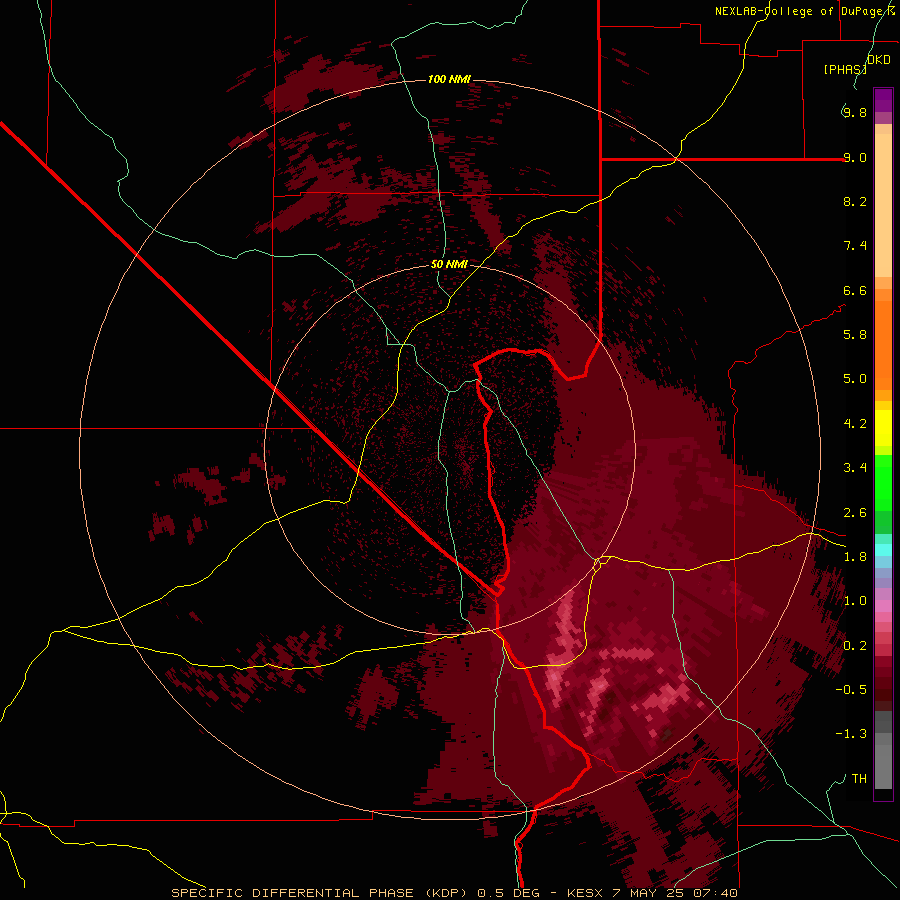Screen dimensions: 900x900
Task: Click the cyan swatch on the color bar
Action: 883,550
